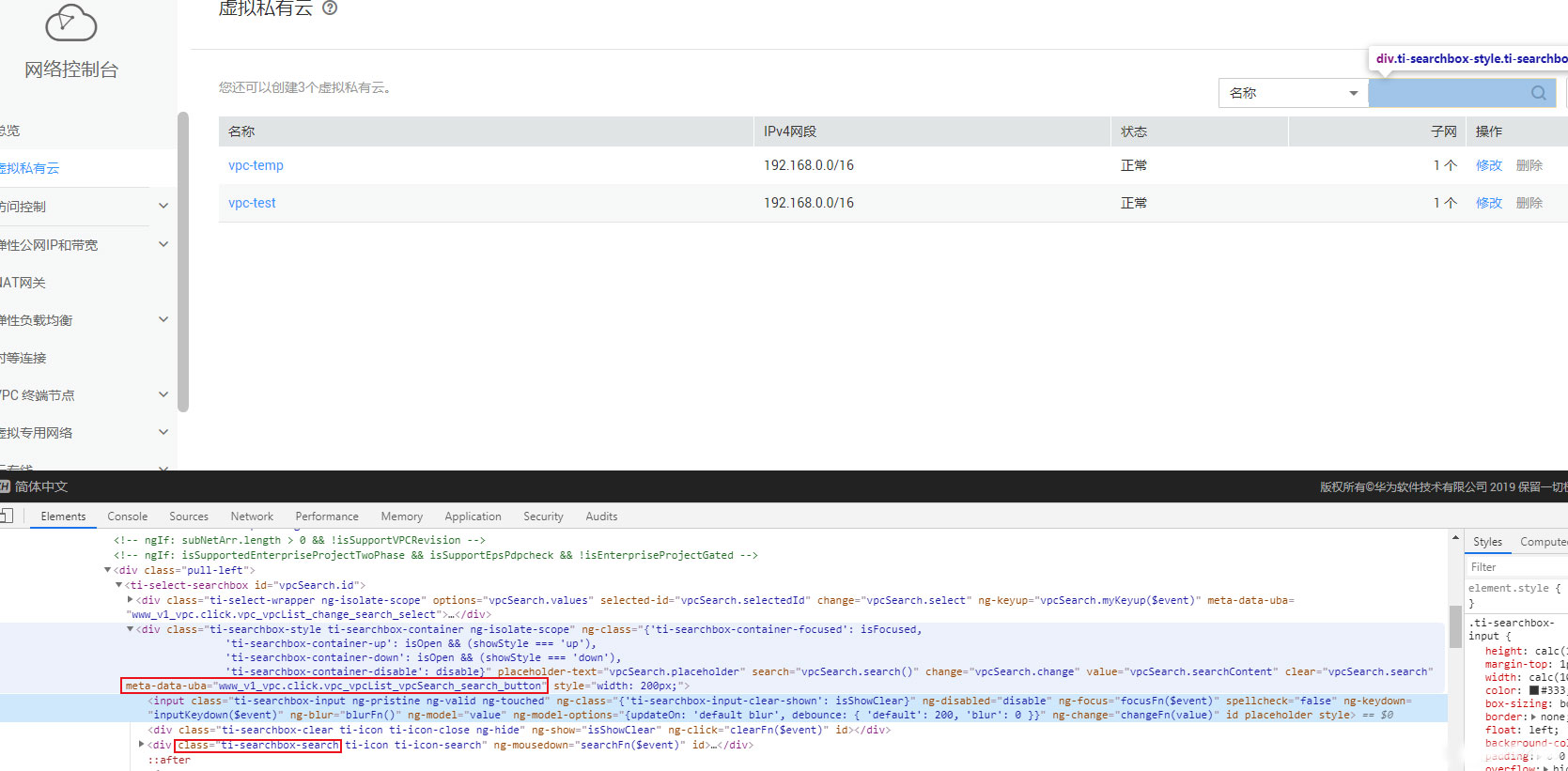Click the subnet count of vpc-test
1568x771 pixels.
click(x=1445, y=203)
